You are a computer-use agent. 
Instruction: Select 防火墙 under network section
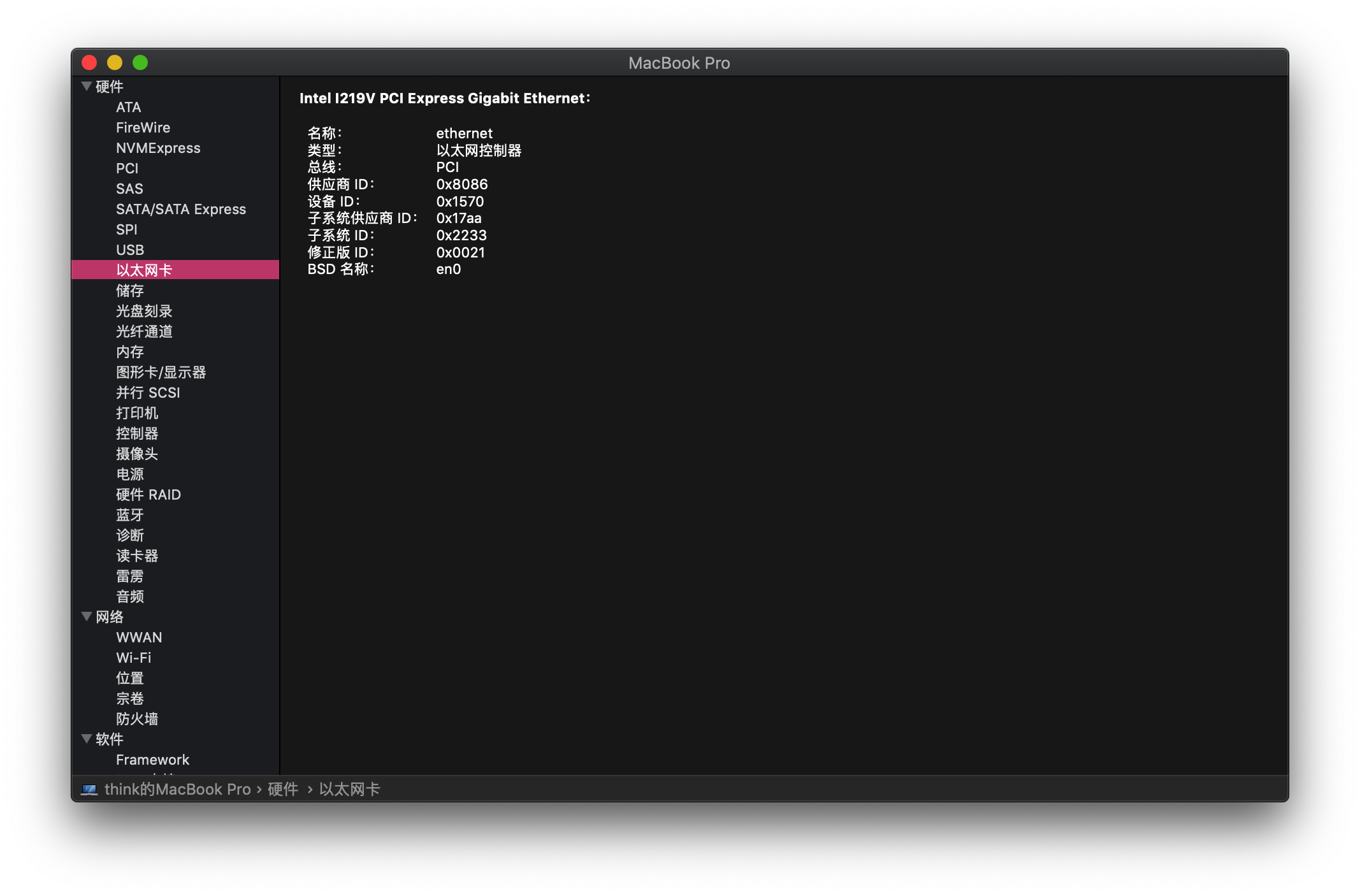click(137, 719)
